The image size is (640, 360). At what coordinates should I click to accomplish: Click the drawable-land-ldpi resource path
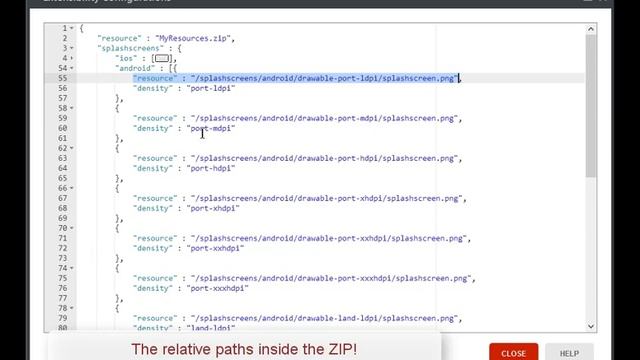(x=324, y=318)
